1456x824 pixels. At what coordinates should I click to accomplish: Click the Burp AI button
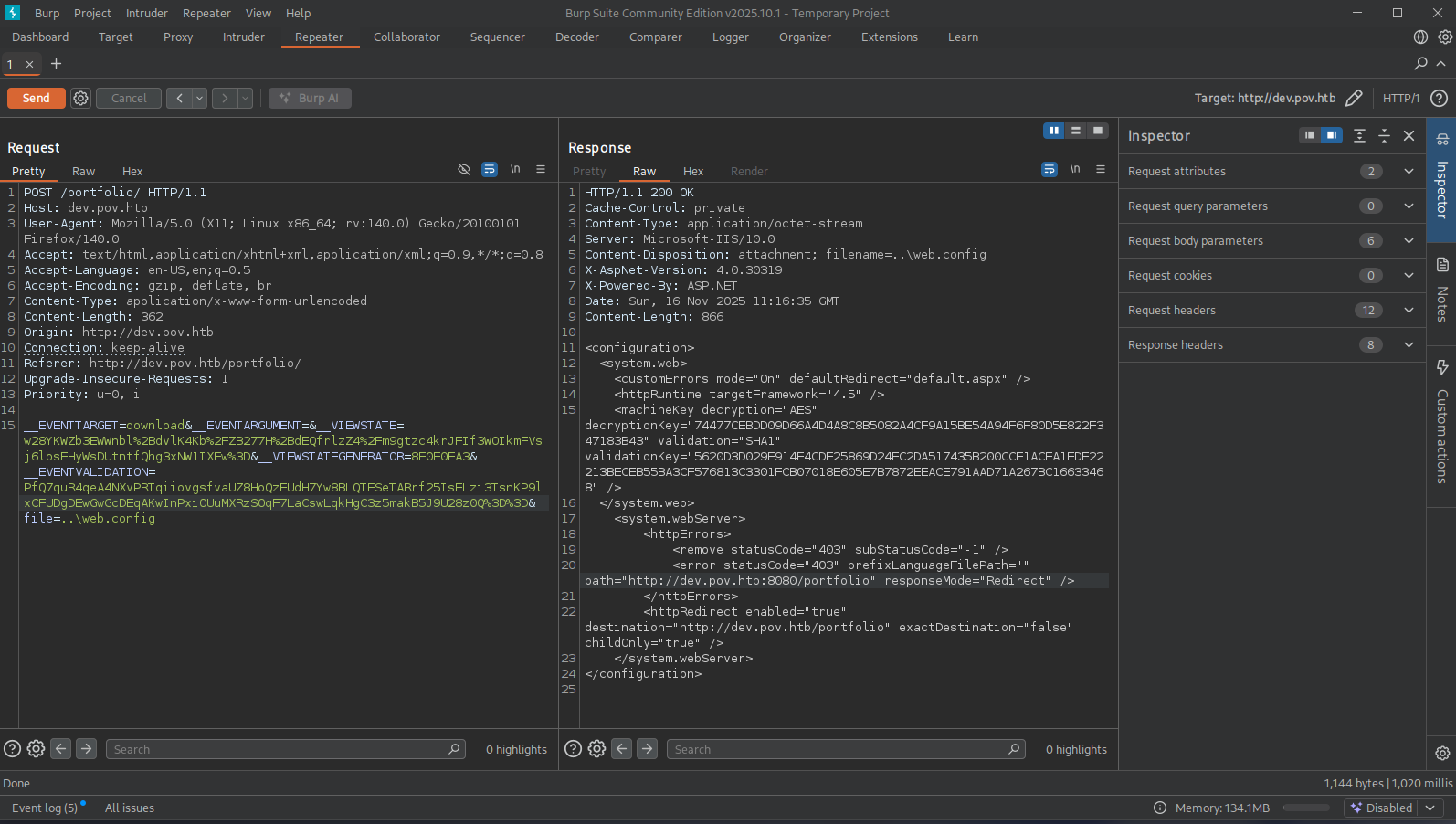(x=310, y=98)
